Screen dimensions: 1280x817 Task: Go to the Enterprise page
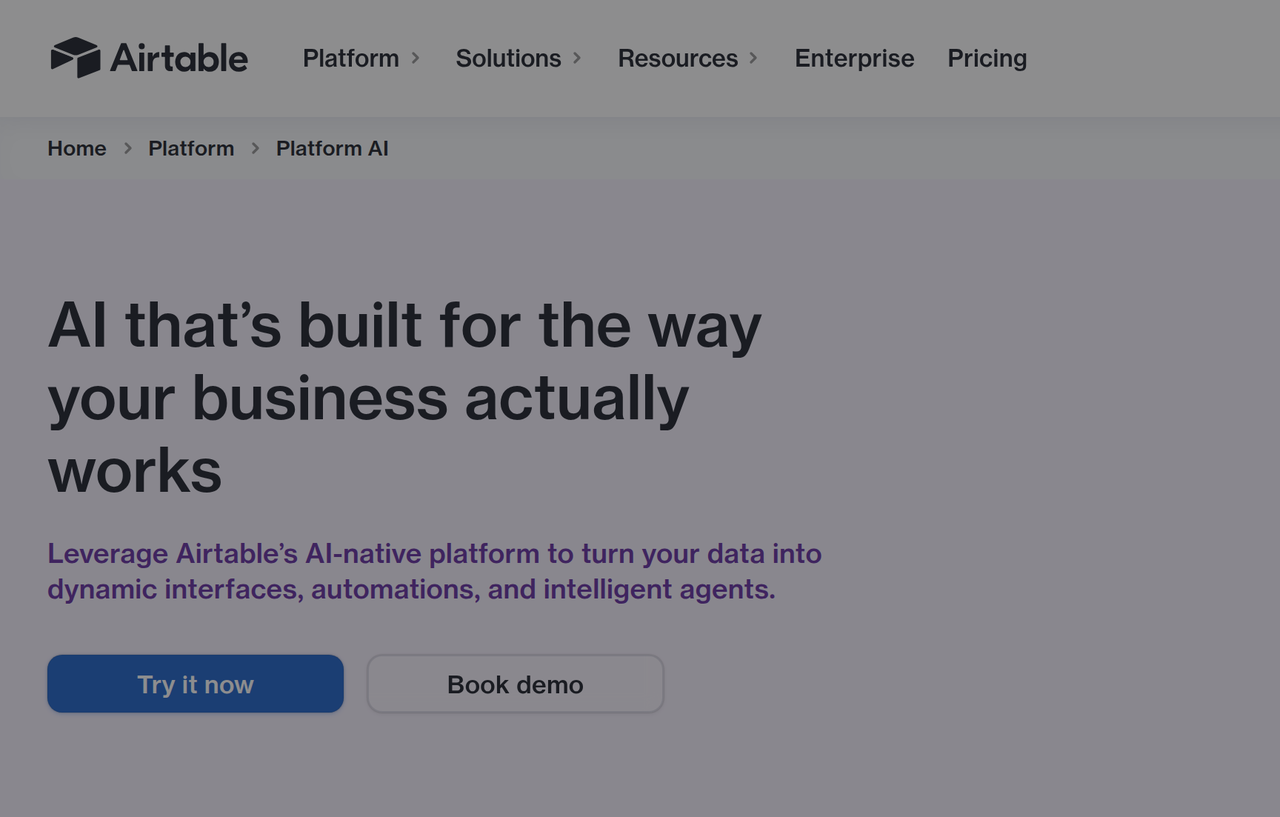[854, 58]
